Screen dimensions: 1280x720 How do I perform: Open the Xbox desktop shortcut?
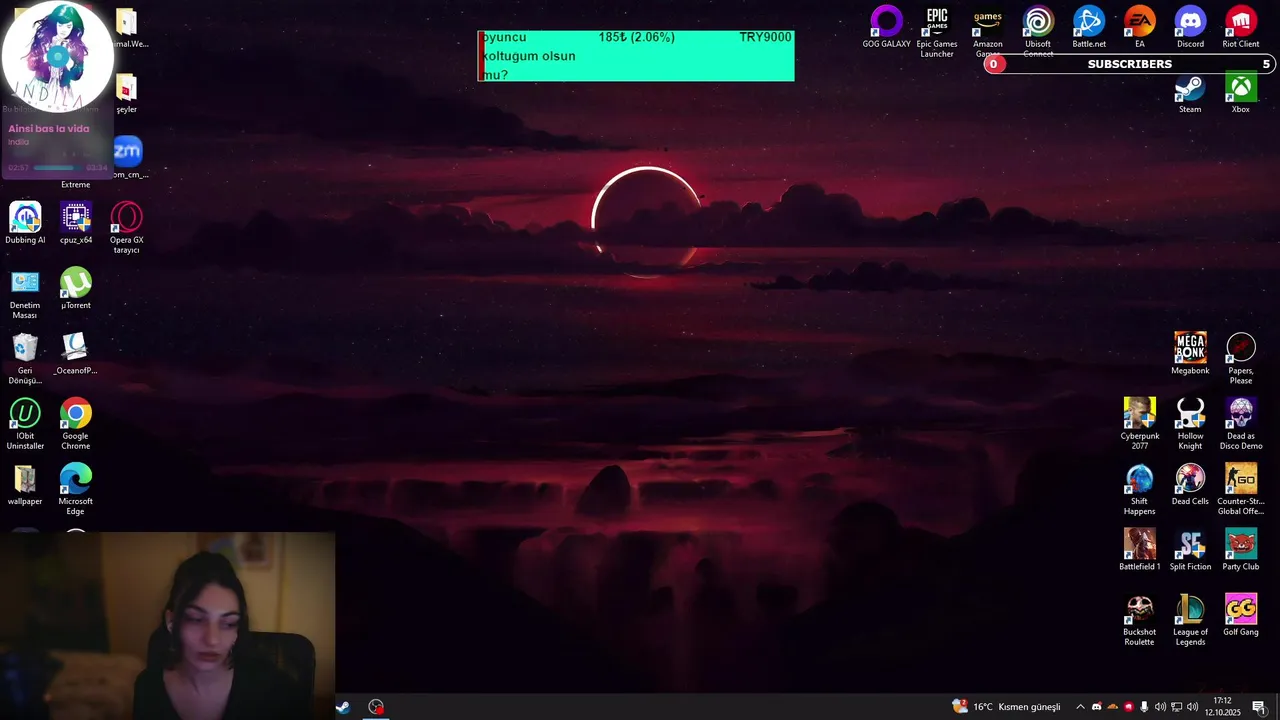click(x=1241, y=94)
